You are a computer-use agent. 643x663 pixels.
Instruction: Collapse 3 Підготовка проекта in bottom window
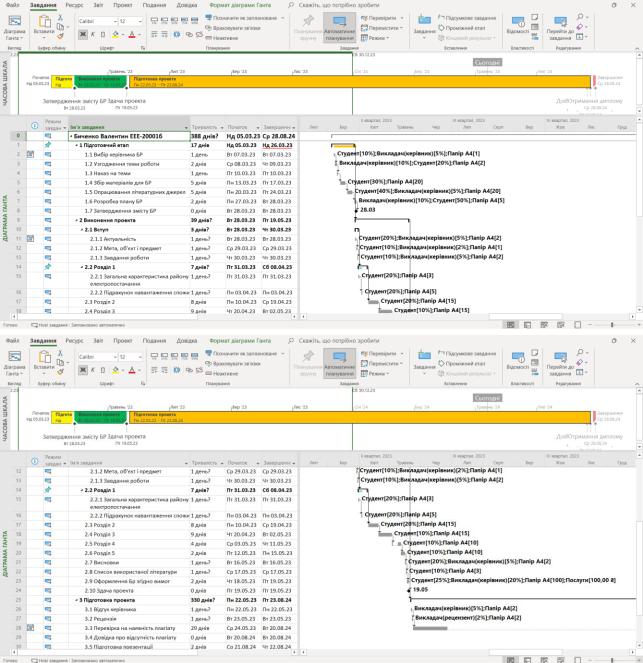coord(77,600)
